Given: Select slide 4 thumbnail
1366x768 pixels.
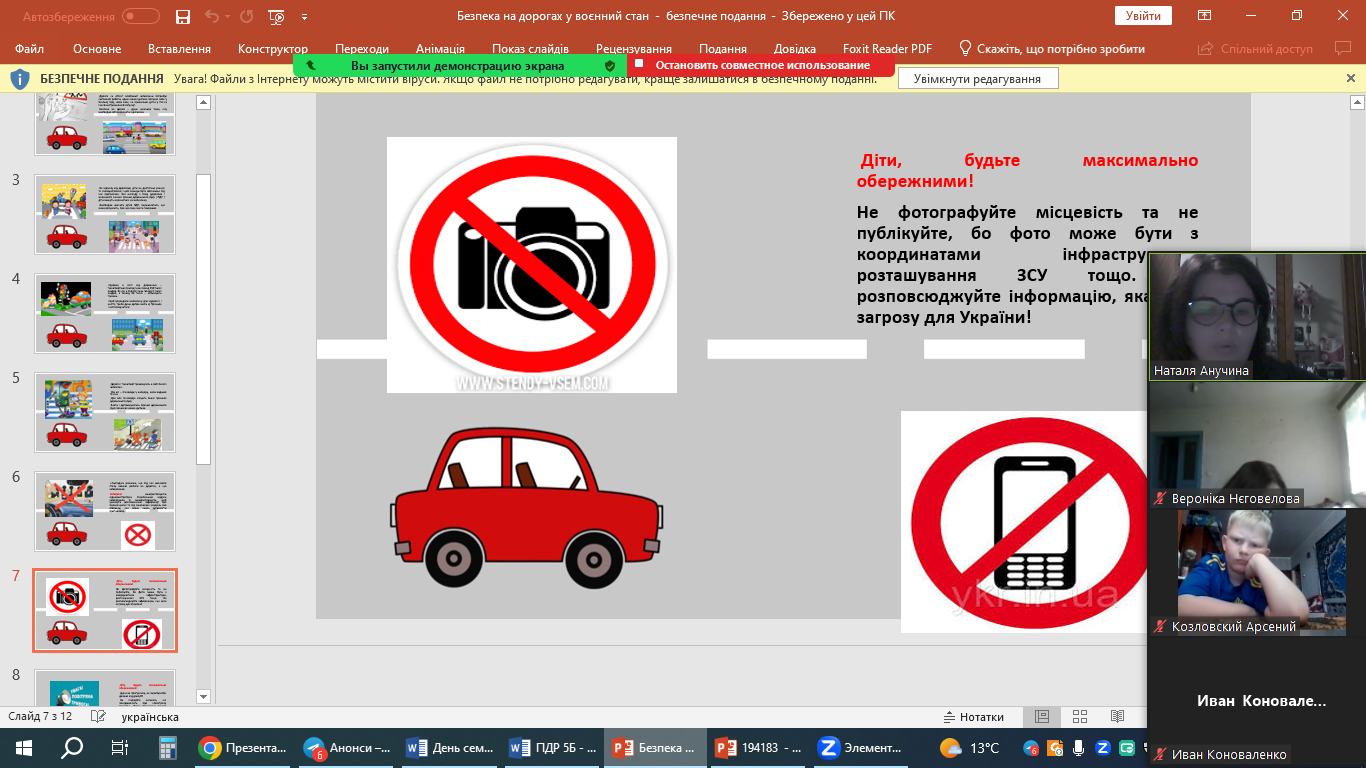Looking at the screenshot, I should tap(105, 313).
